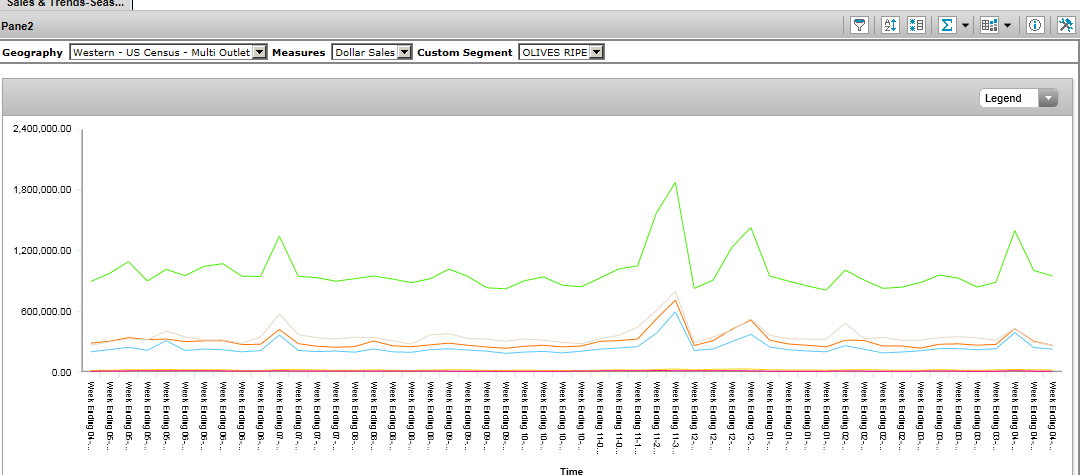Screen dimensions: 1080x475
Task: Open the Geography dropdown
Action: point(259,52)
